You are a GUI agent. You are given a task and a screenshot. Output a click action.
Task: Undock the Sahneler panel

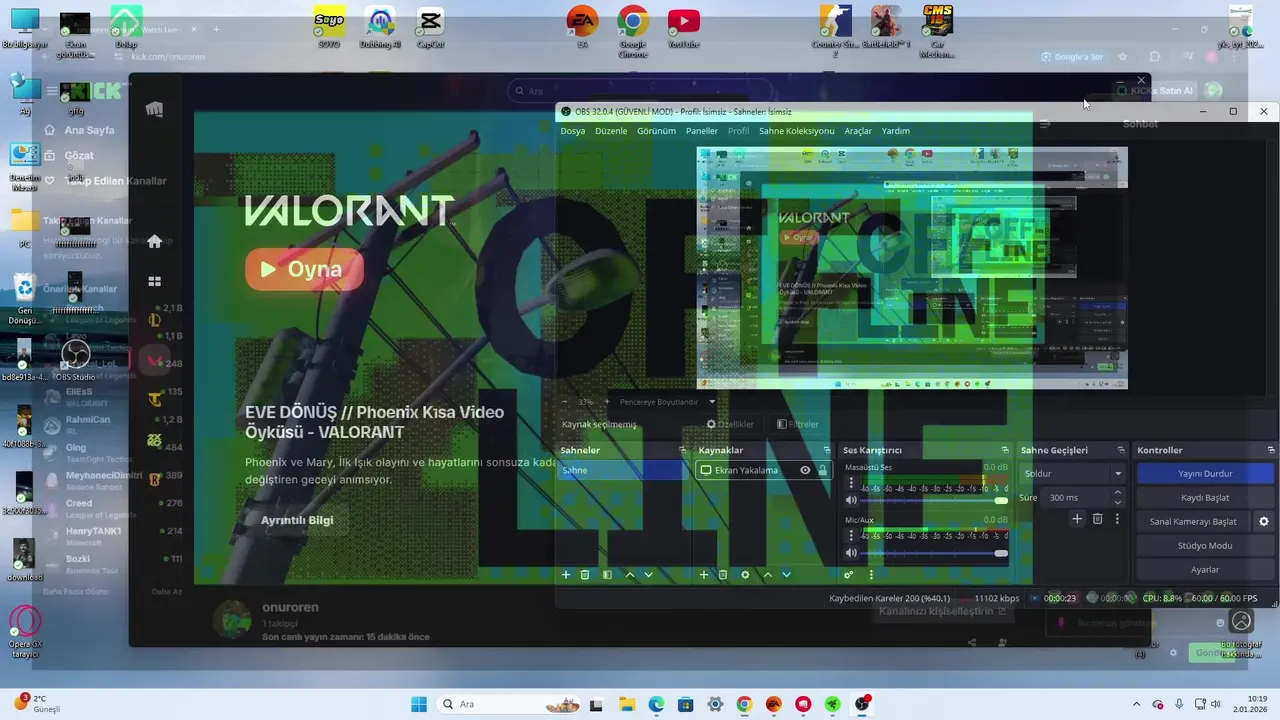(x=683, y=450)
